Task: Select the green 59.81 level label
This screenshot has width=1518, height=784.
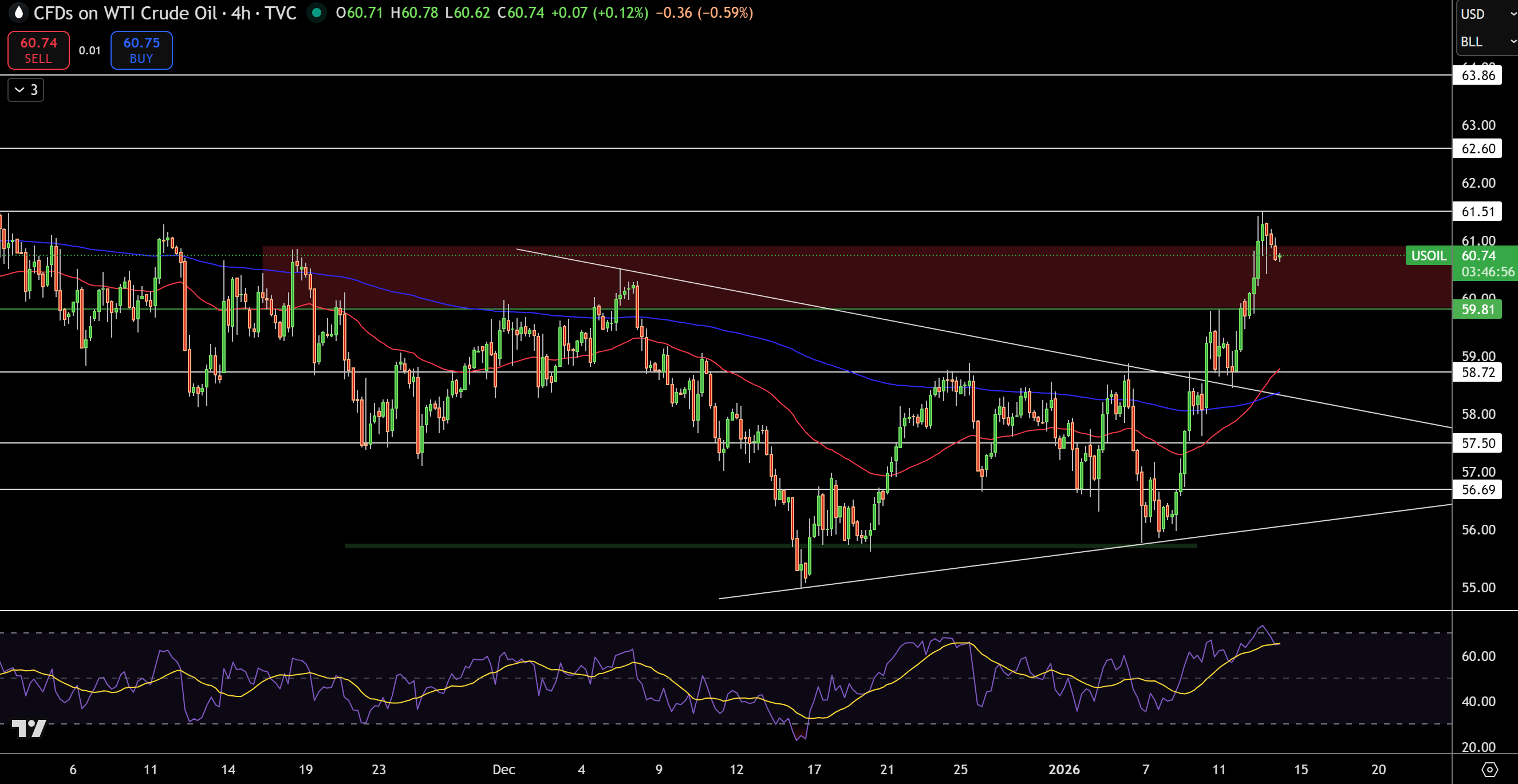Action: [1477, 309]
